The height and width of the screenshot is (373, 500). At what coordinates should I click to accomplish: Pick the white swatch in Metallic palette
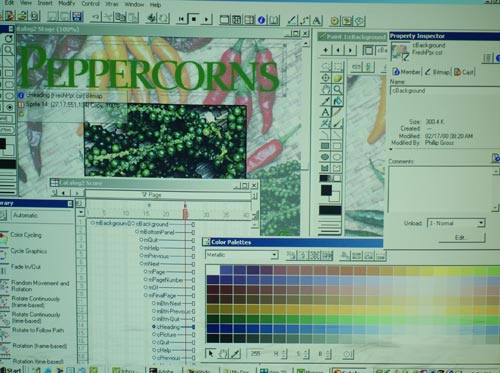point(213,270)
